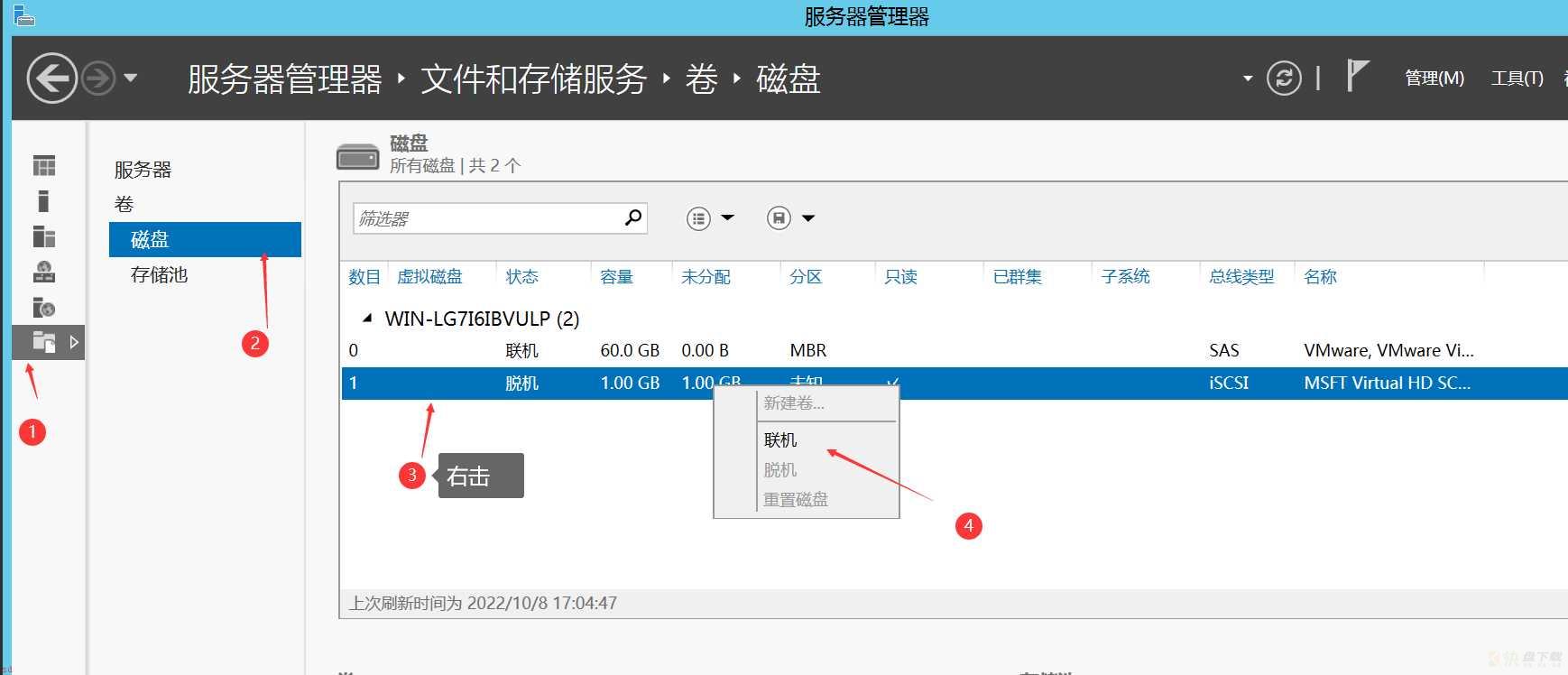
Task: Click 卷 in the breadcrumb path
Action: point(702,79)
